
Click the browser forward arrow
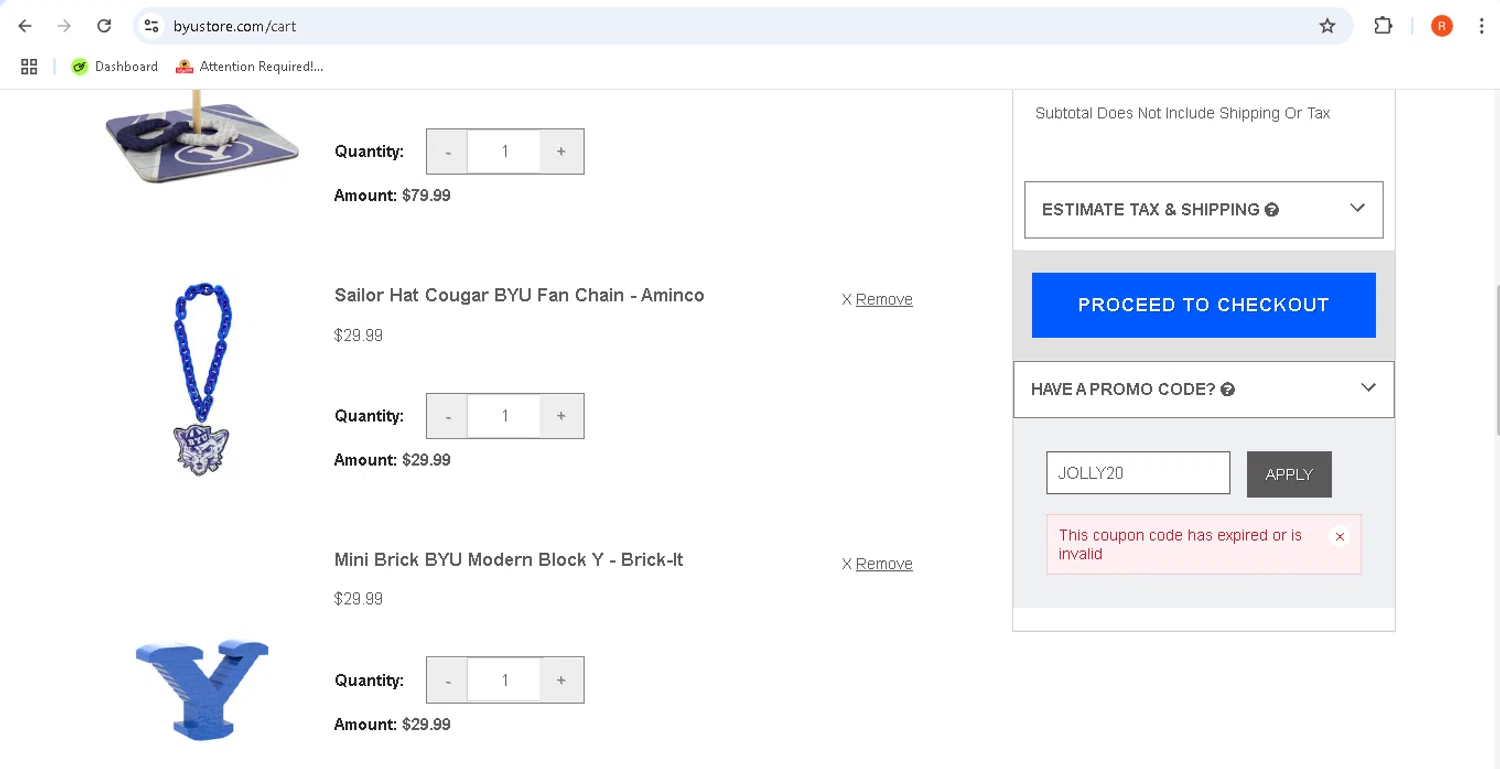coord(64,26)
